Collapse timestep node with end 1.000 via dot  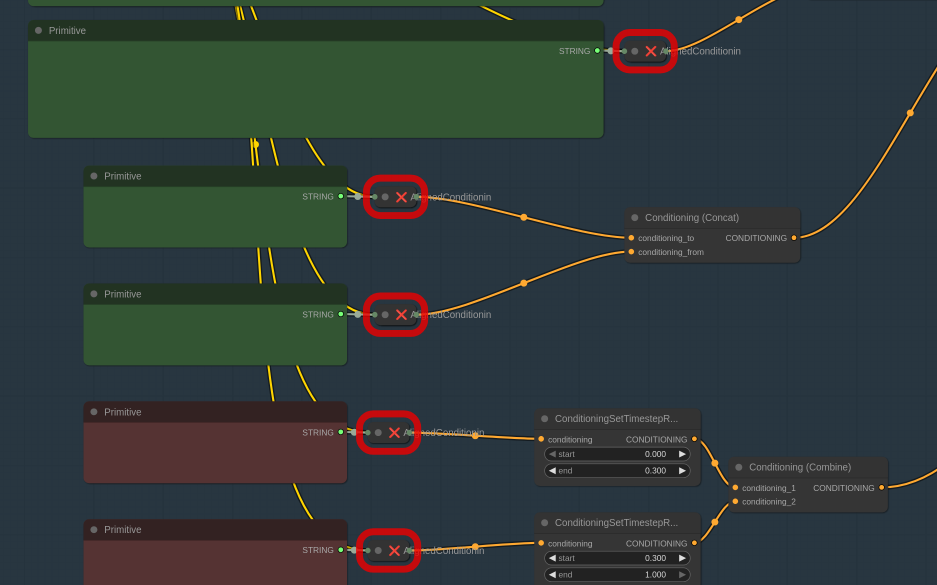pyautogui.click(x=544, y=523)
